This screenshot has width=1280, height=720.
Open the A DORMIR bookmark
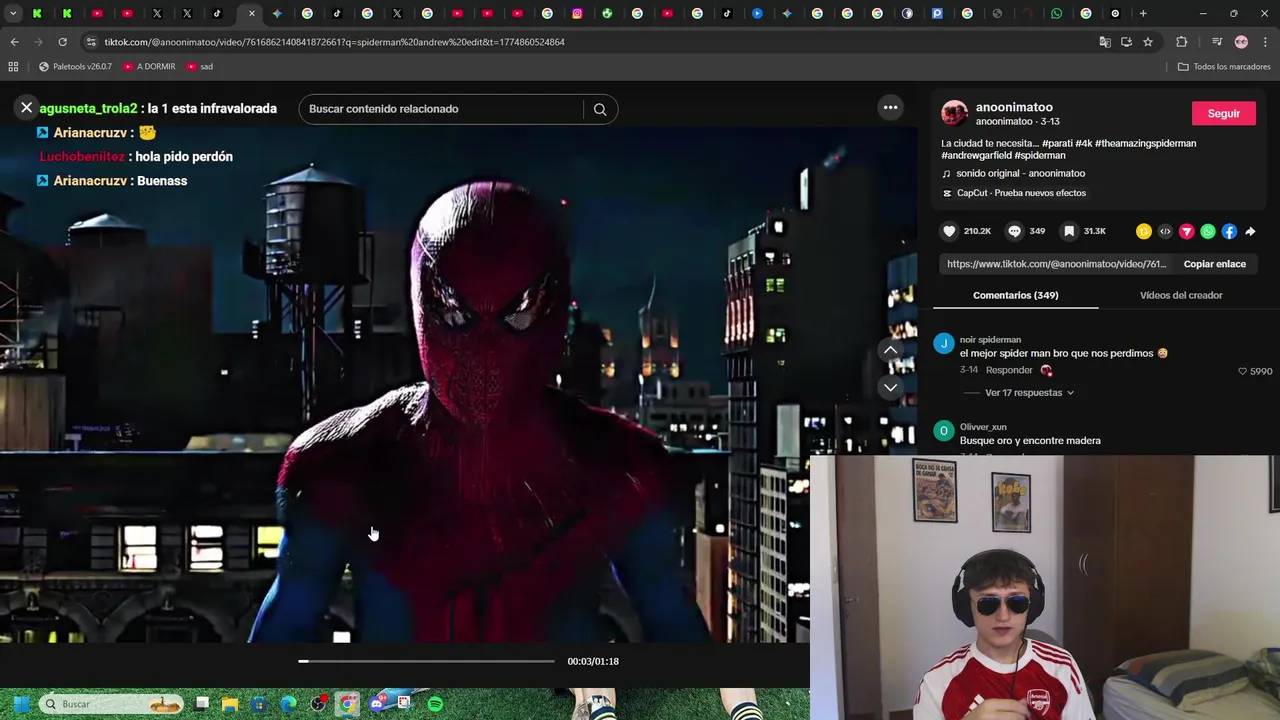coord(149,66)
